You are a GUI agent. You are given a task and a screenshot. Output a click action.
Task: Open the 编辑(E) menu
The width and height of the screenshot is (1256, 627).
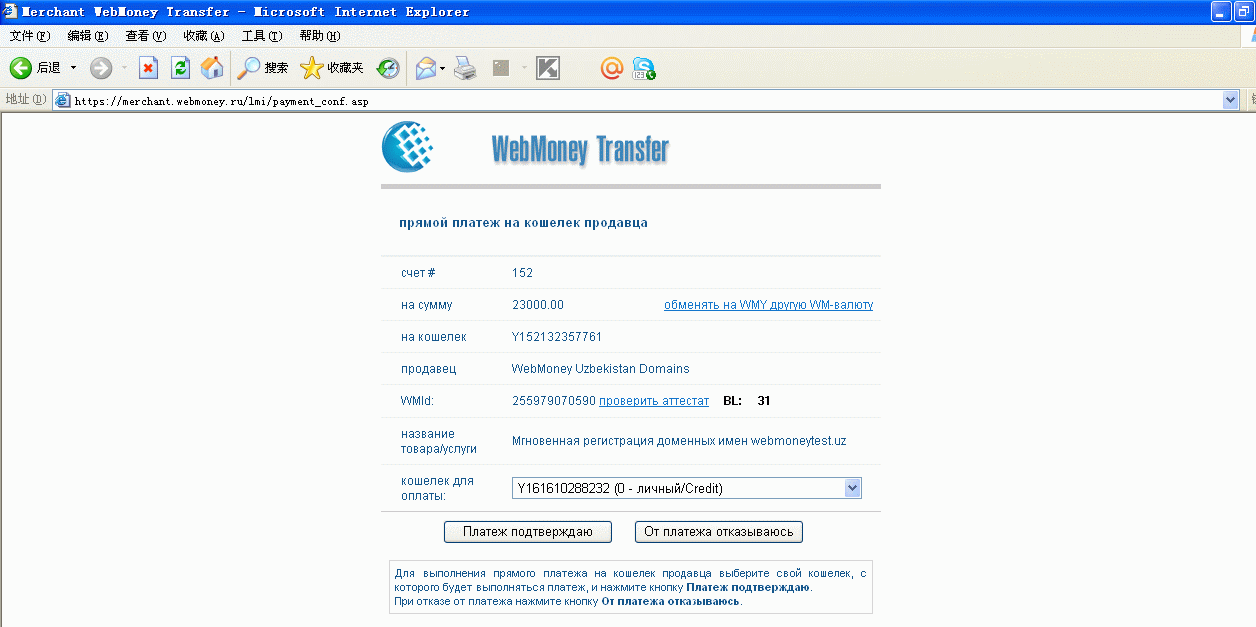coord(87,36)
